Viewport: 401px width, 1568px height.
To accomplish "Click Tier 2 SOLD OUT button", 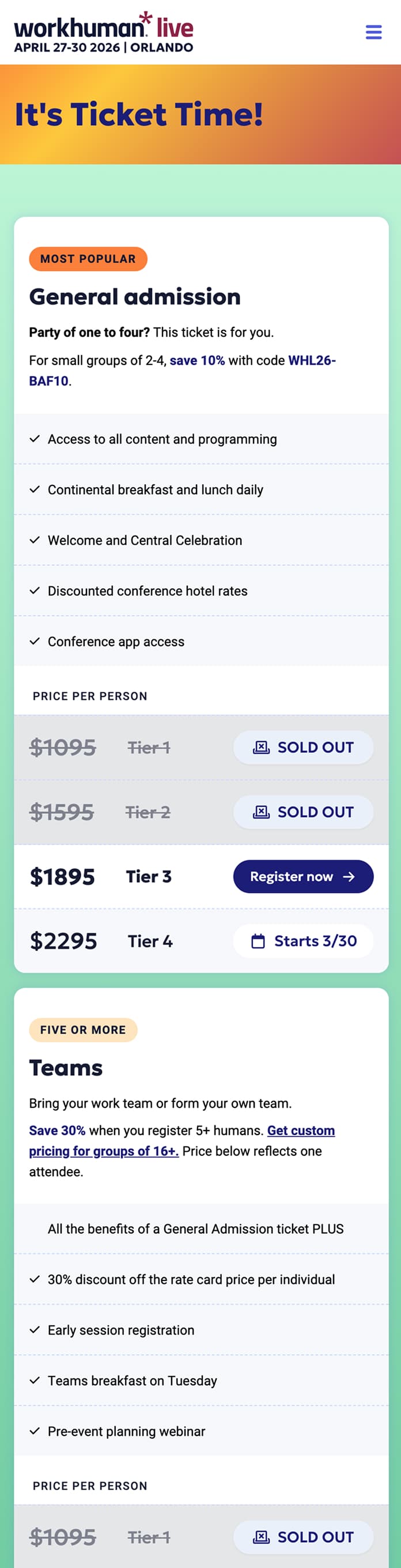I will tap(302, 812).
